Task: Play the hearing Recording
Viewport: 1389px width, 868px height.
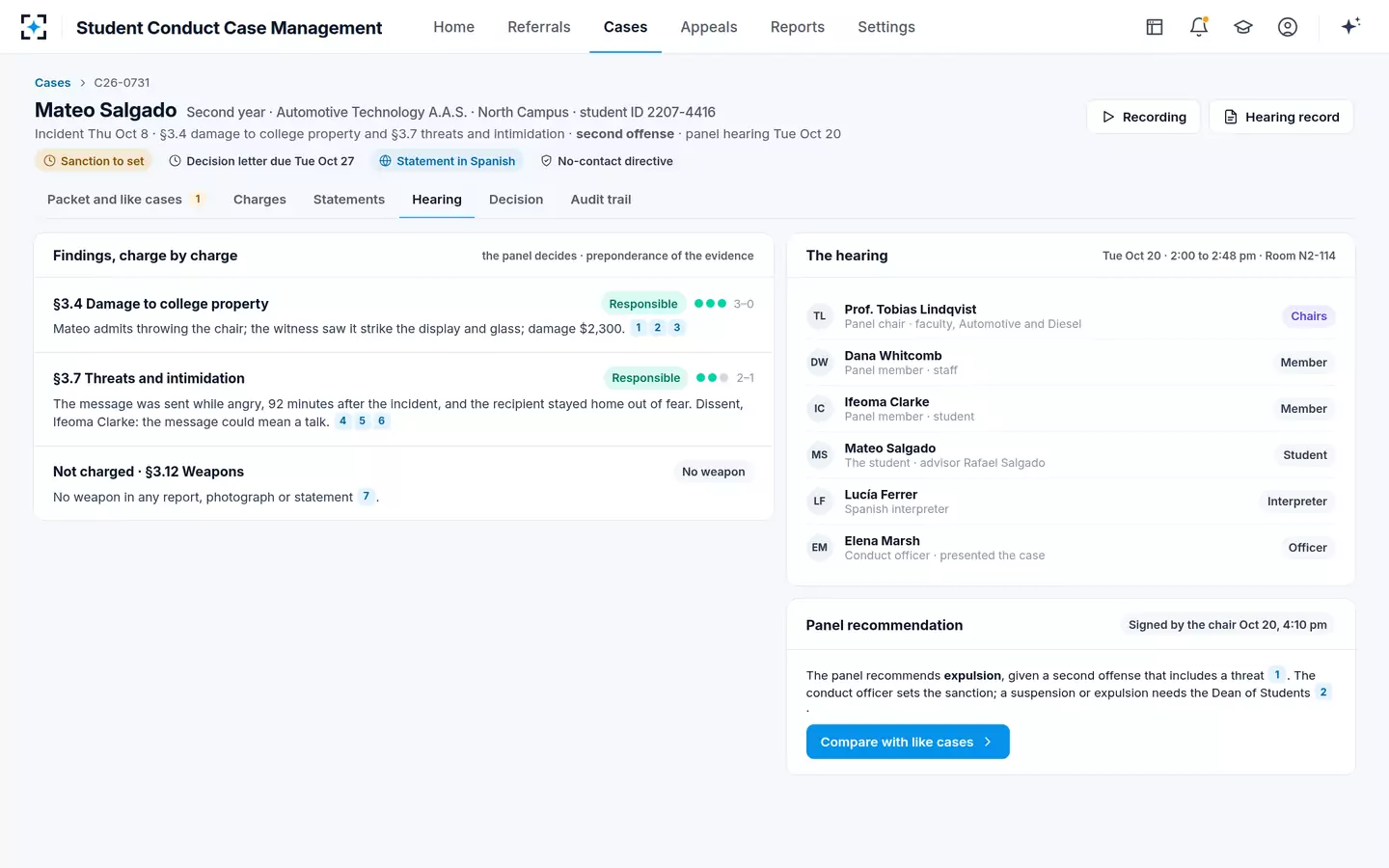Action: point(1144,117)
